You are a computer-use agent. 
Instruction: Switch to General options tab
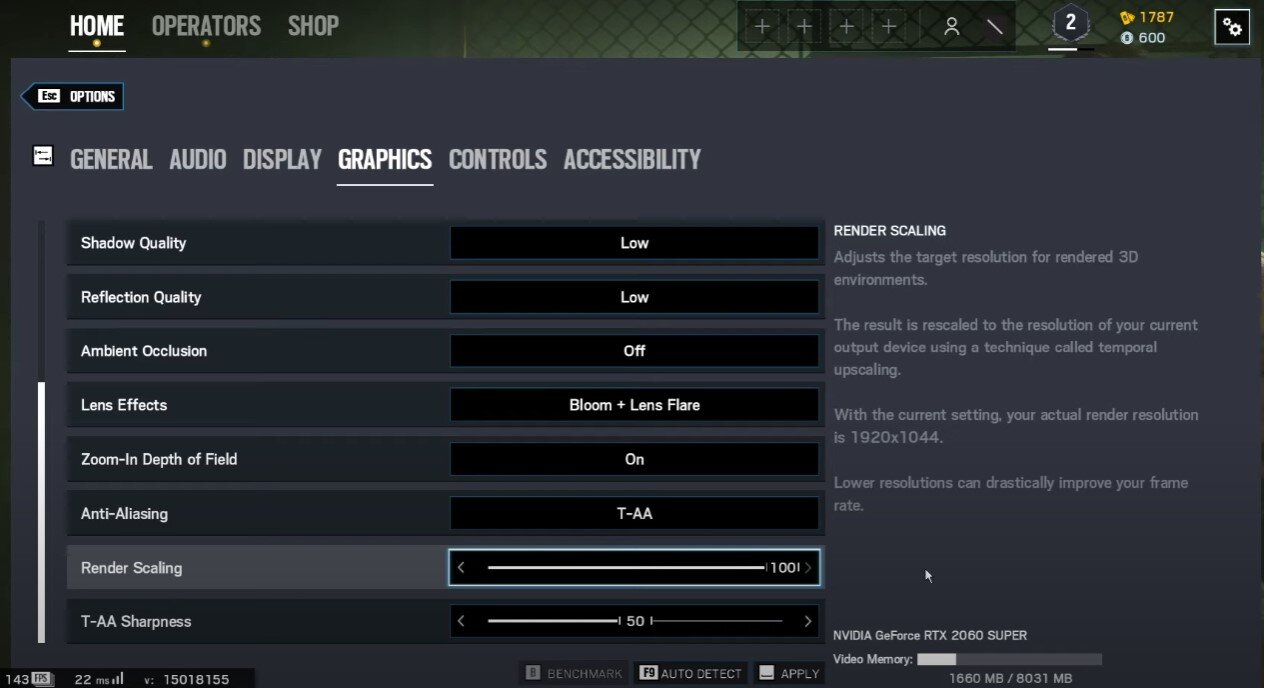point(111,159)
